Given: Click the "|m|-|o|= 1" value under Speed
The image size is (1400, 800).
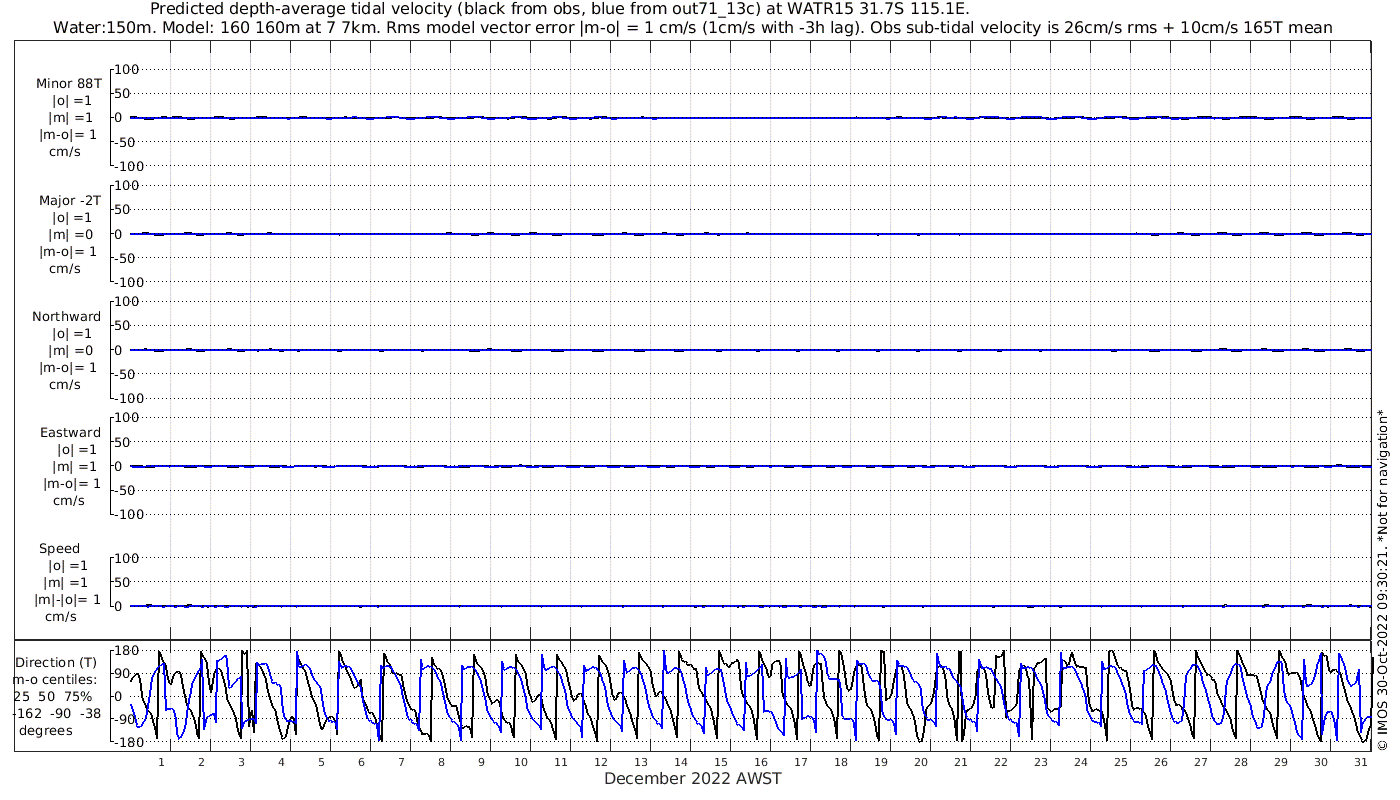Looking at the screenshot, I should (67, 599).
